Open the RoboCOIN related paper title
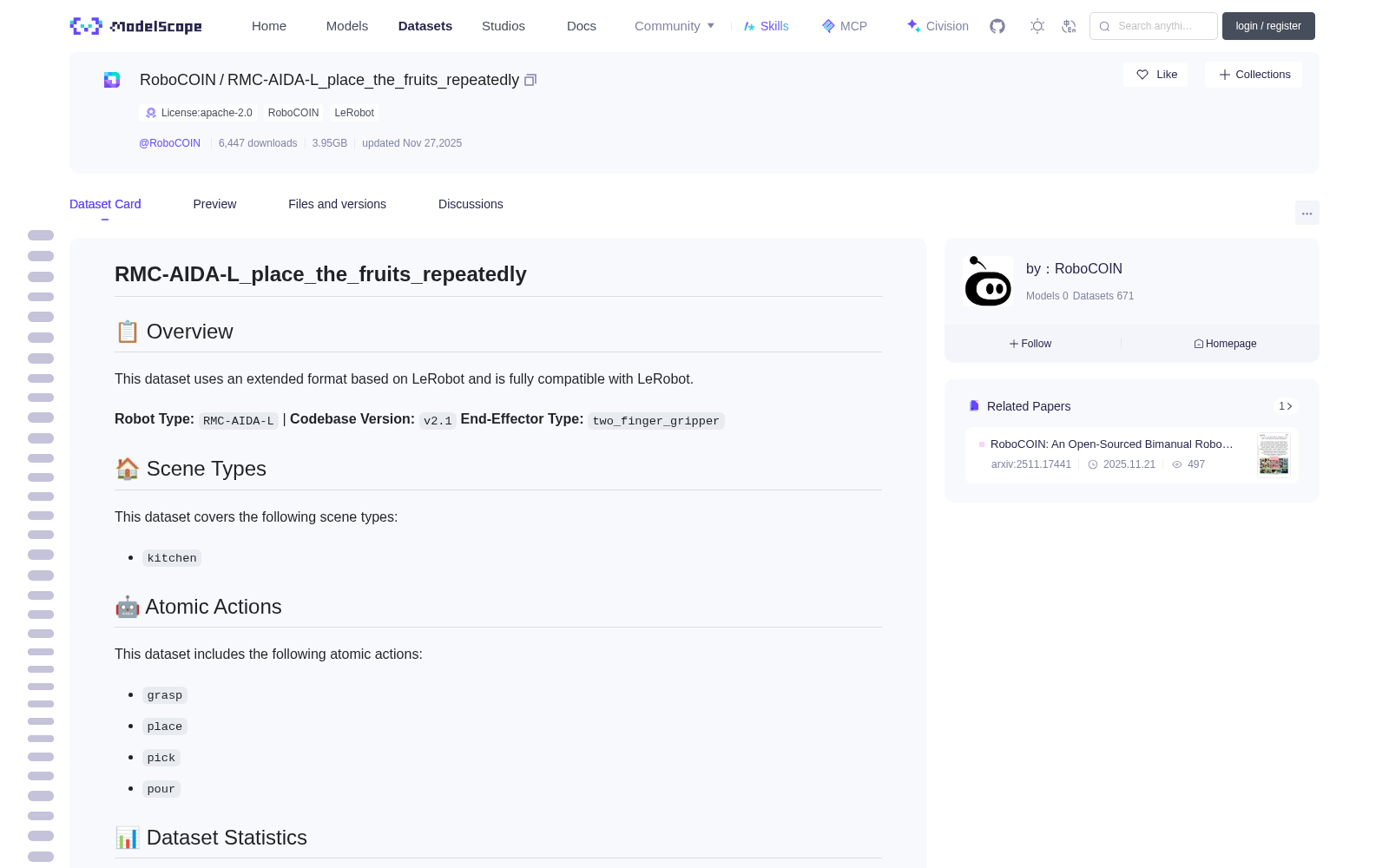 coord(1112,444)
